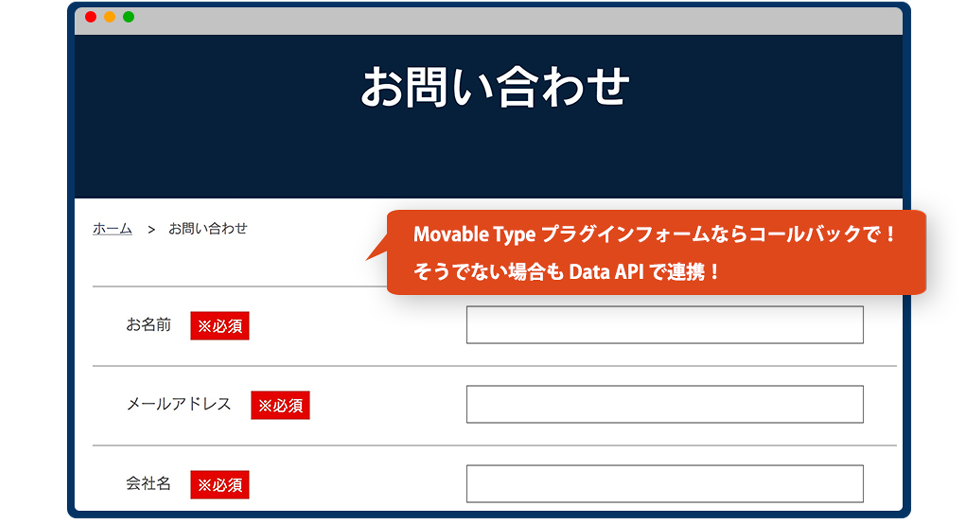This screenshot has height=522, width=964.
Task: Click the お問い合わせ page heading
Action: click(495, 87)
